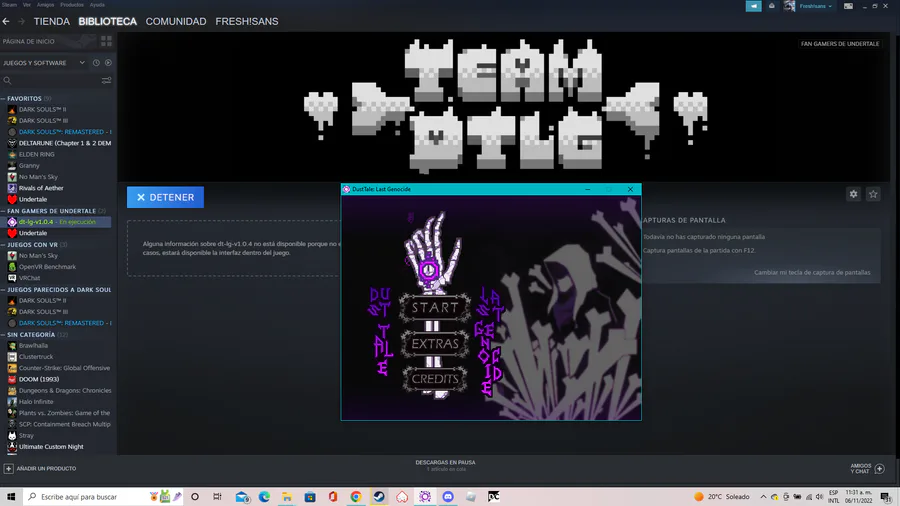Open File Explorer from taskbar
This screenshot has width=900, height=506.
point(286,497)
